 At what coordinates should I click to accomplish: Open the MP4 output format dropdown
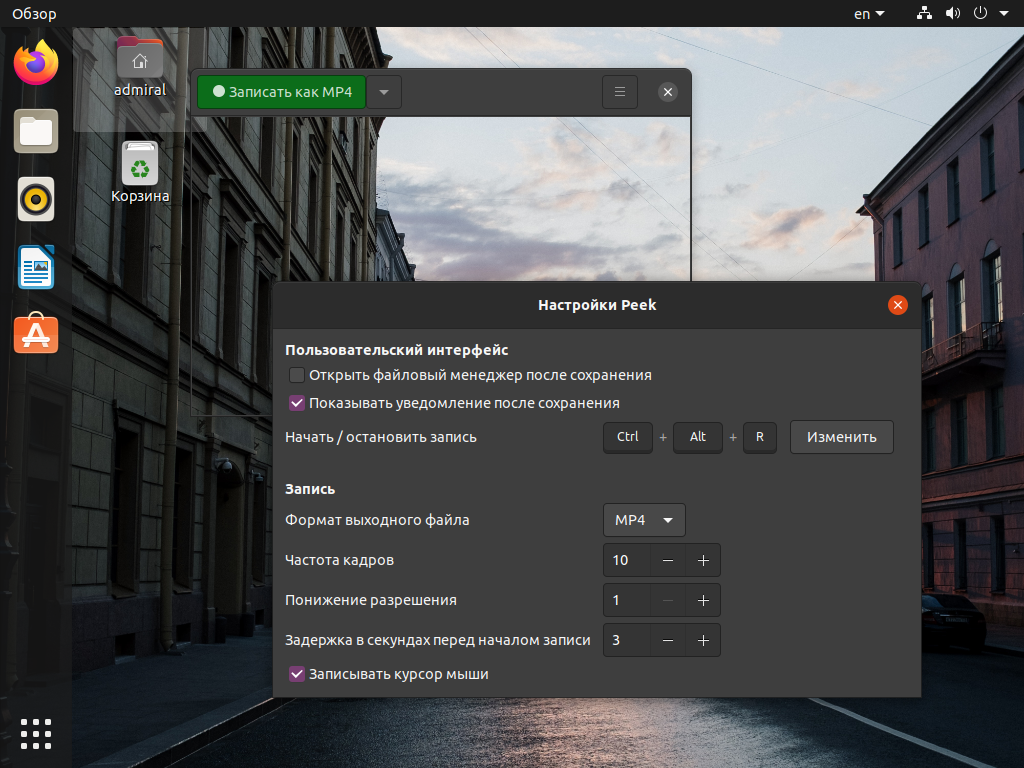pos(644,520)
